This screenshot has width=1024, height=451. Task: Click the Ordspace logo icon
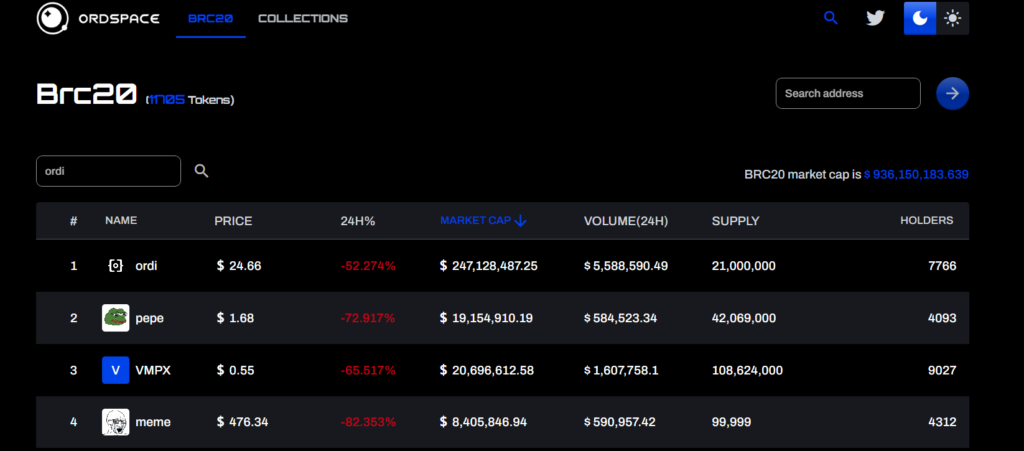(50, 18)
